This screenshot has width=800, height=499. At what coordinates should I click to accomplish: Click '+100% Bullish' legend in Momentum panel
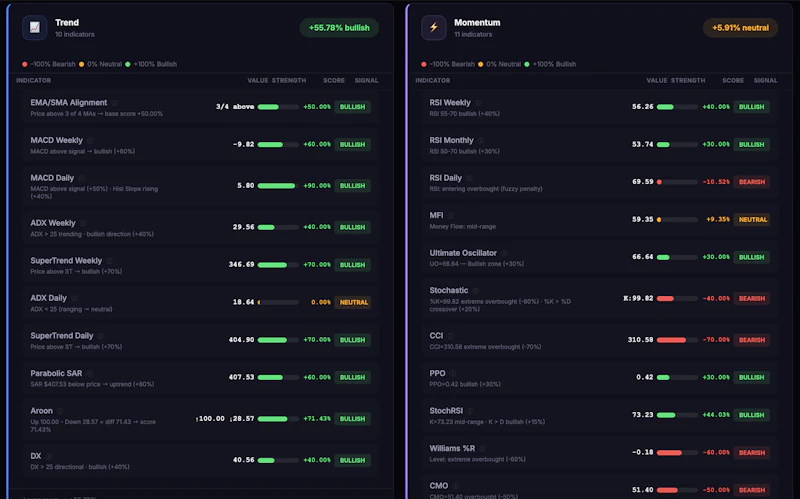(550, 64)
